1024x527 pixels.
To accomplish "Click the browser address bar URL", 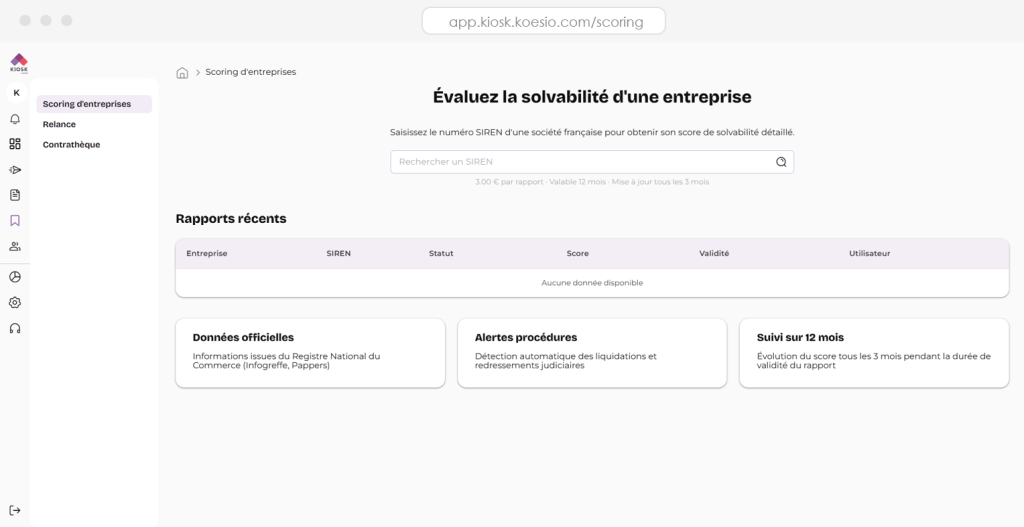I will click(544, 22).
